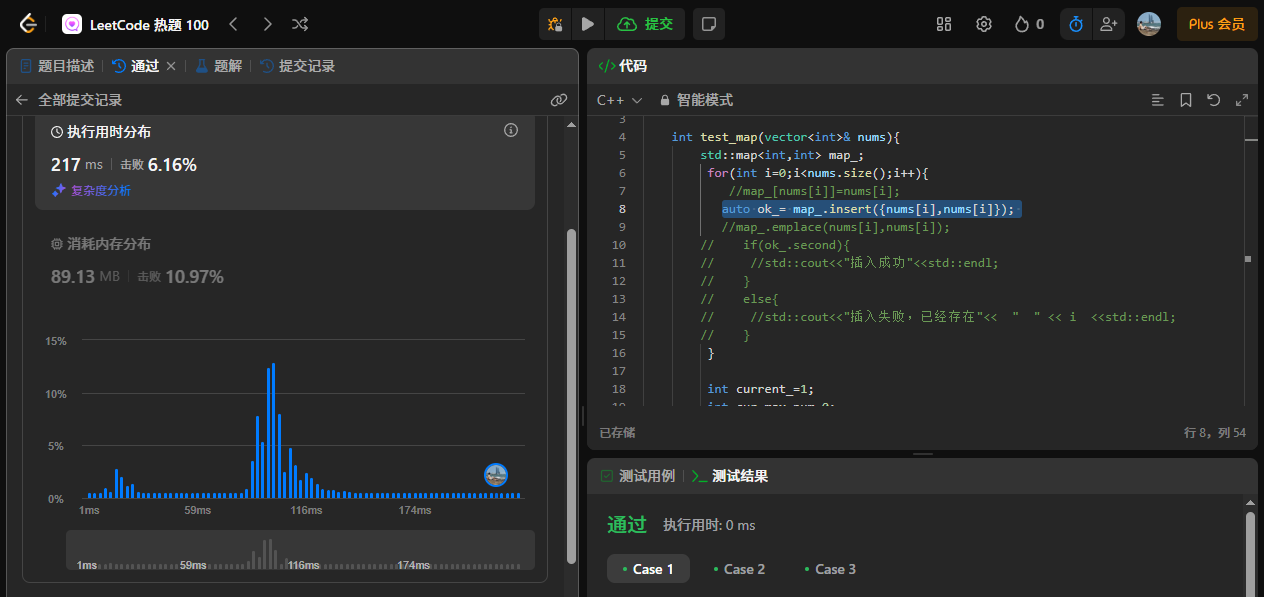Open the settings gear icon
Screen dimensions: 1264x597
[x=984, y=24]
